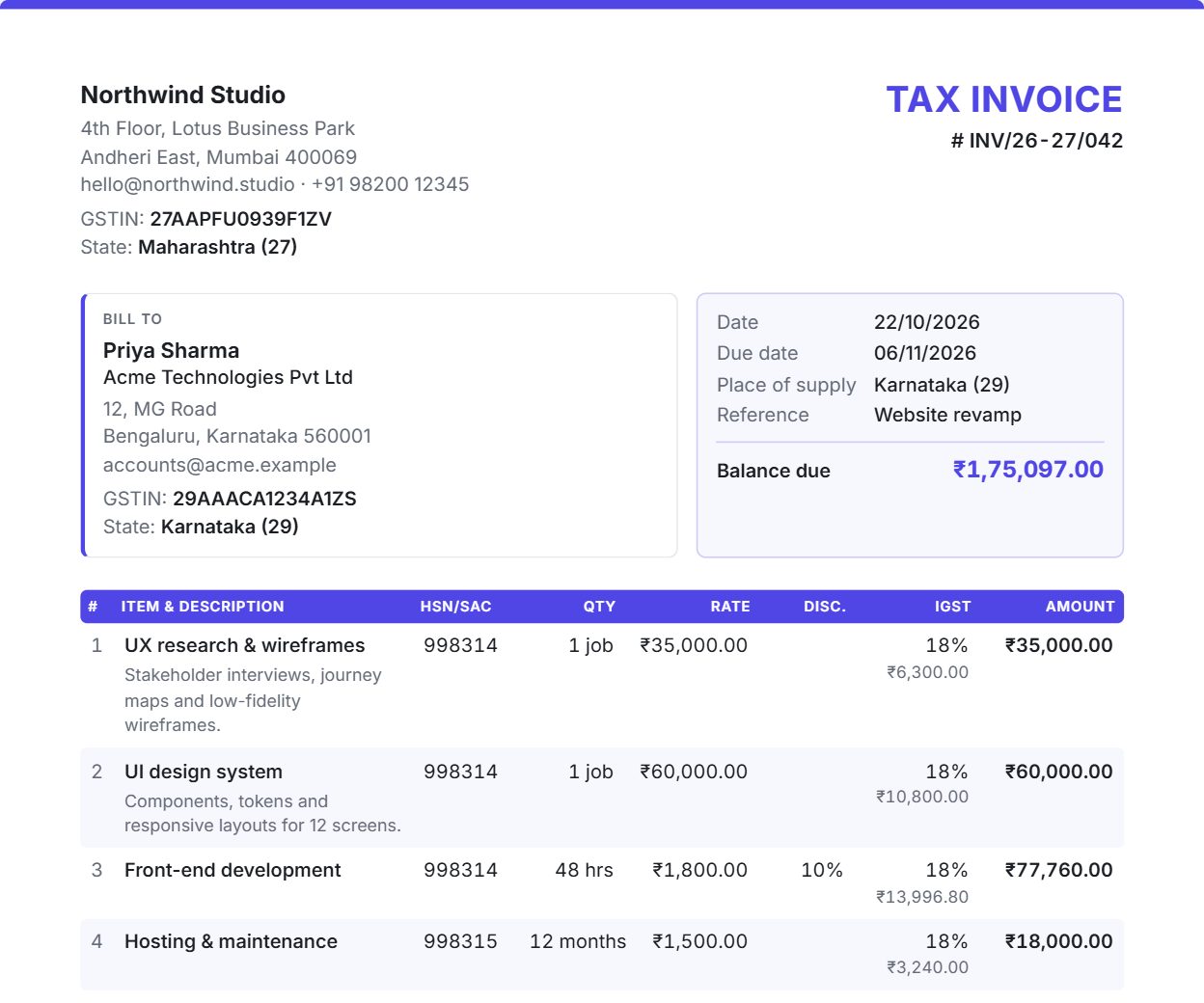1204x1003 pixels.
Task: Click the DISC. column header
Action: tap(825, 607)
